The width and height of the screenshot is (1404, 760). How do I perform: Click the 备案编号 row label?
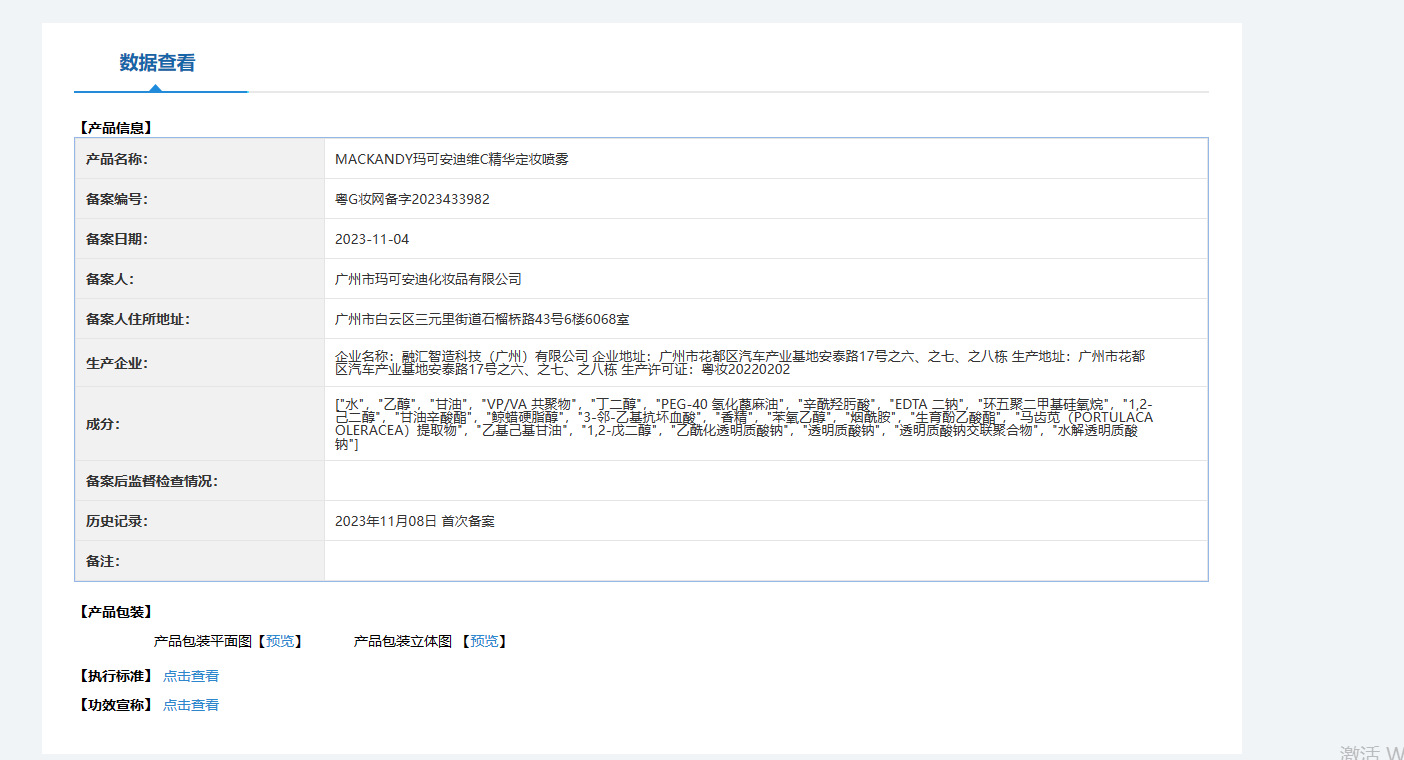(117, 199)
